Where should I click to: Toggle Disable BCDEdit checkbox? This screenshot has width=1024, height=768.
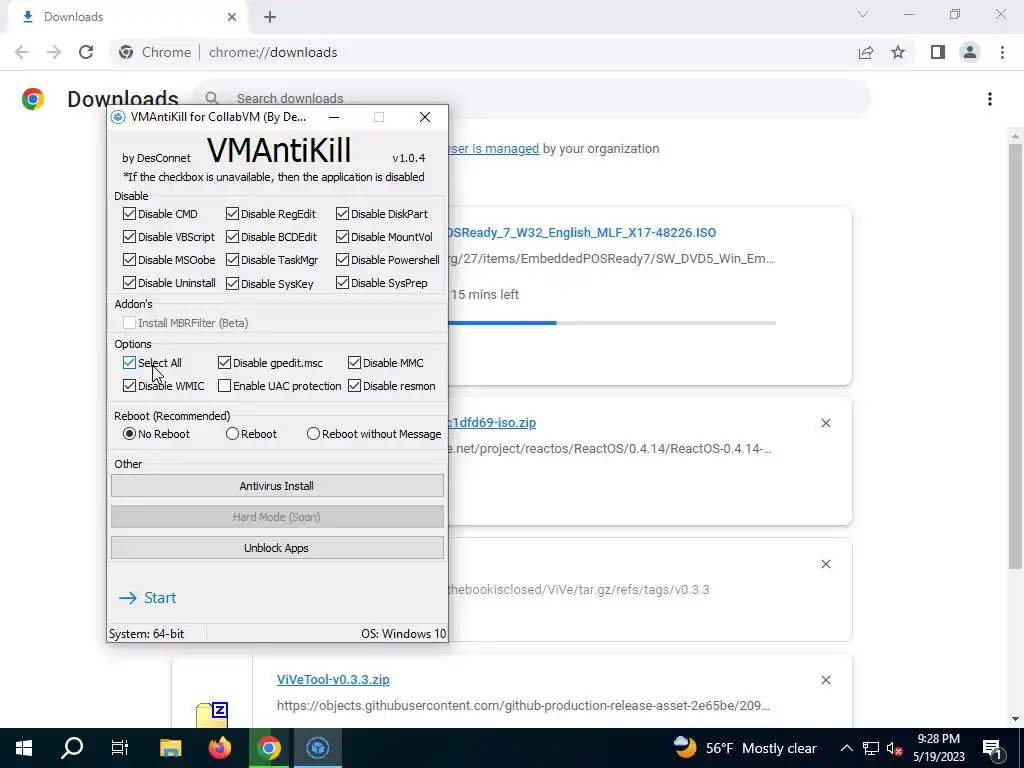click(232, 236)
